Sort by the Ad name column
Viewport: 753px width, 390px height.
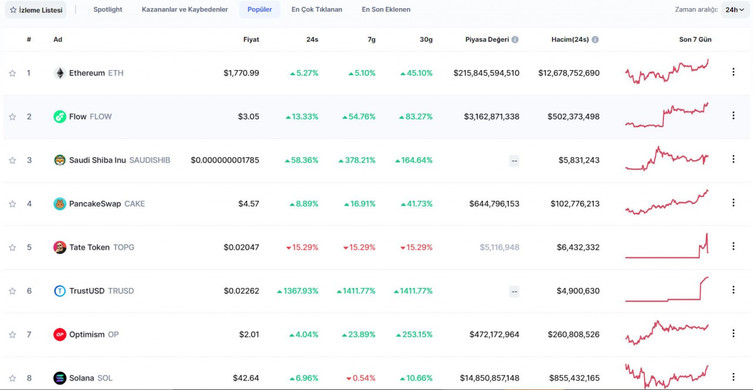[58, 40]
